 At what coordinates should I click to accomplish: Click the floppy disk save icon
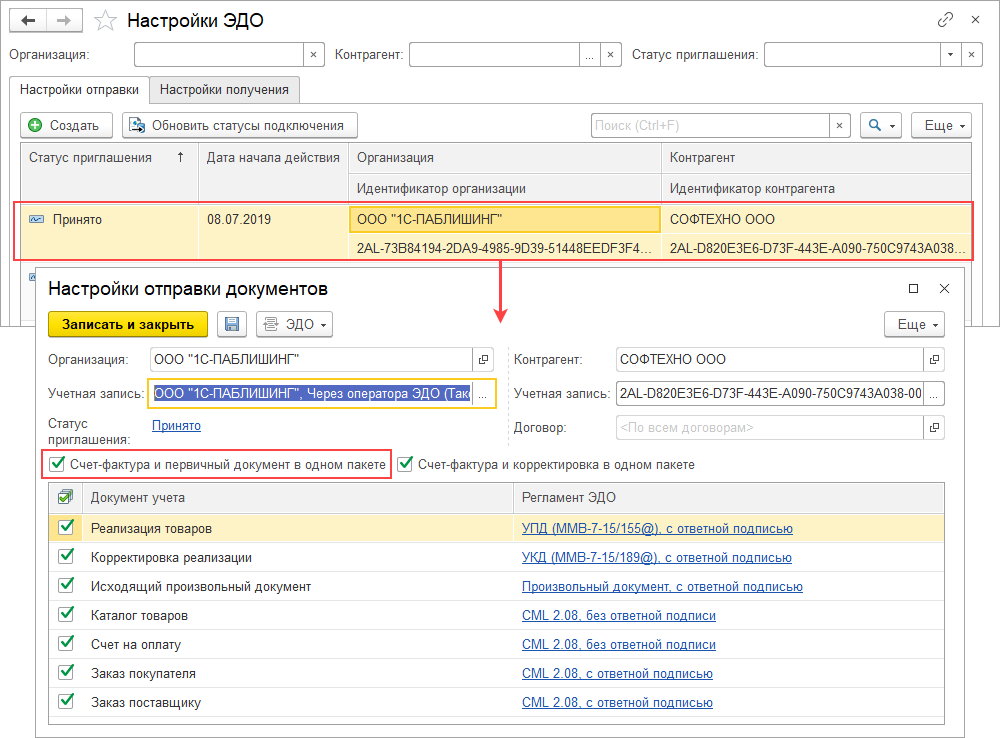click(232, 324)
